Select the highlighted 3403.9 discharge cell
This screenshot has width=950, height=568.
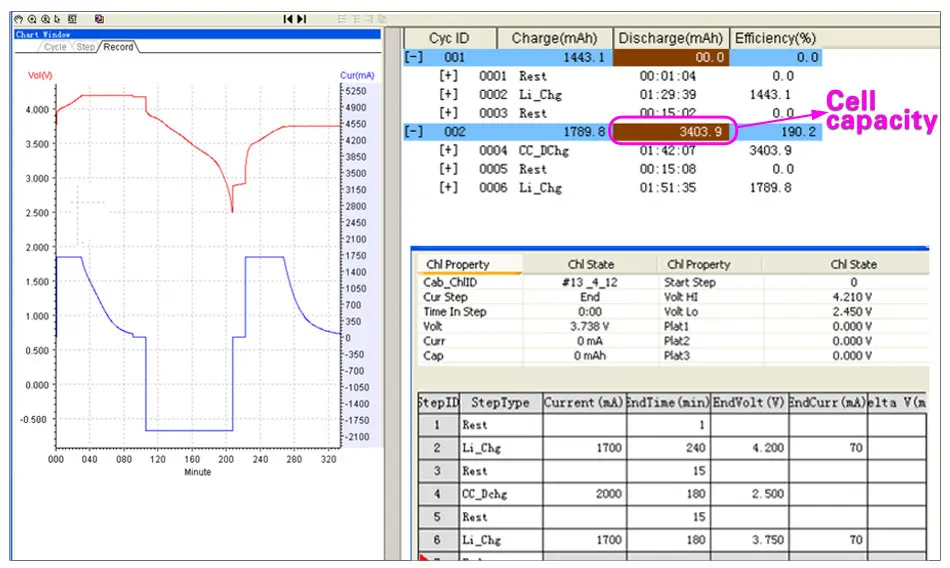tap(671, 132)
